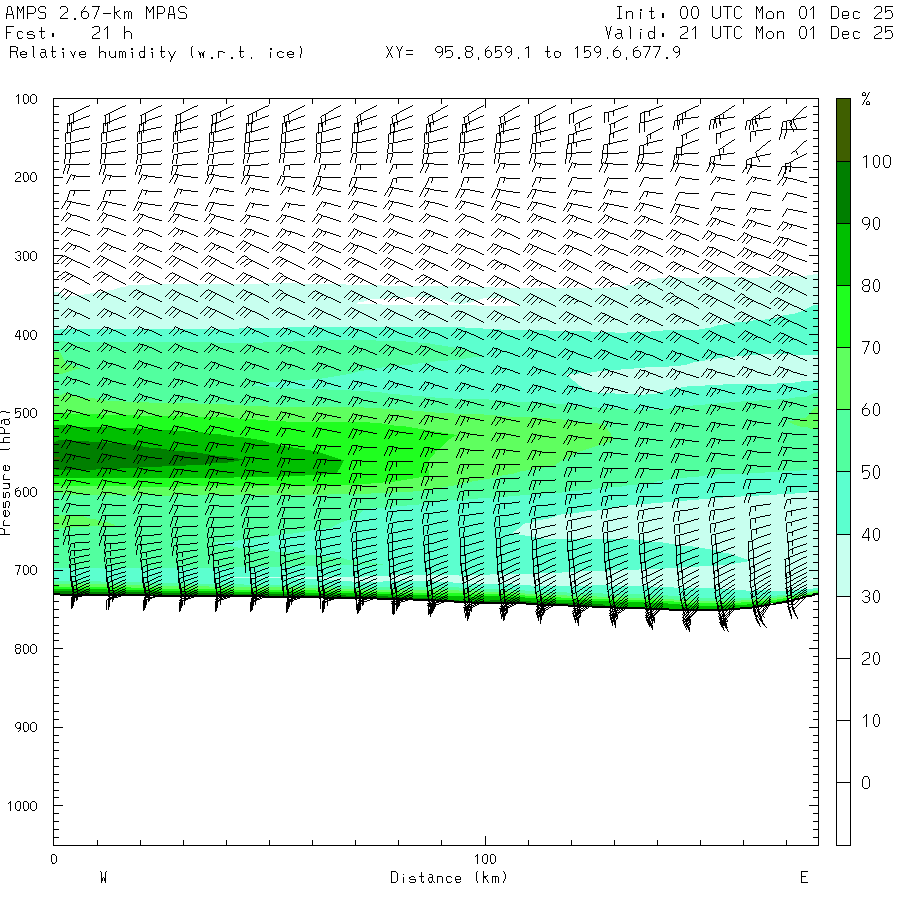Click the bright green 70-80 colorbar segment
The height and width of the screenshot is (900, 900).
point(843,316)
